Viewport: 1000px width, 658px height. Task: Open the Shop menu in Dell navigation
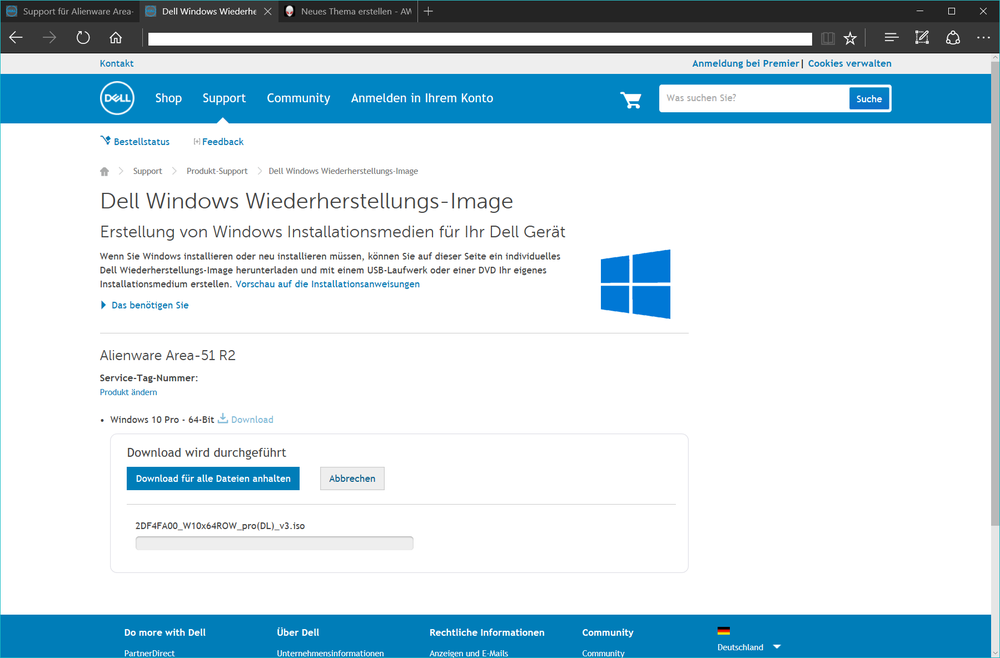[168, 98]
